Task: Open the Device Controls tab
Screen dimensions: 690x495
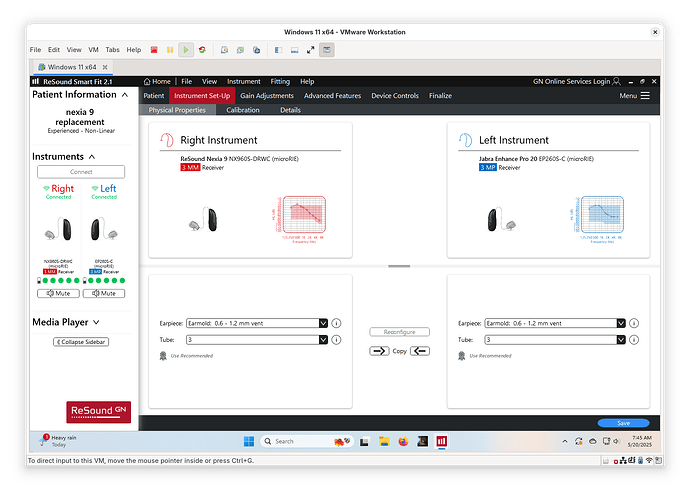Action: coord(395,95)
